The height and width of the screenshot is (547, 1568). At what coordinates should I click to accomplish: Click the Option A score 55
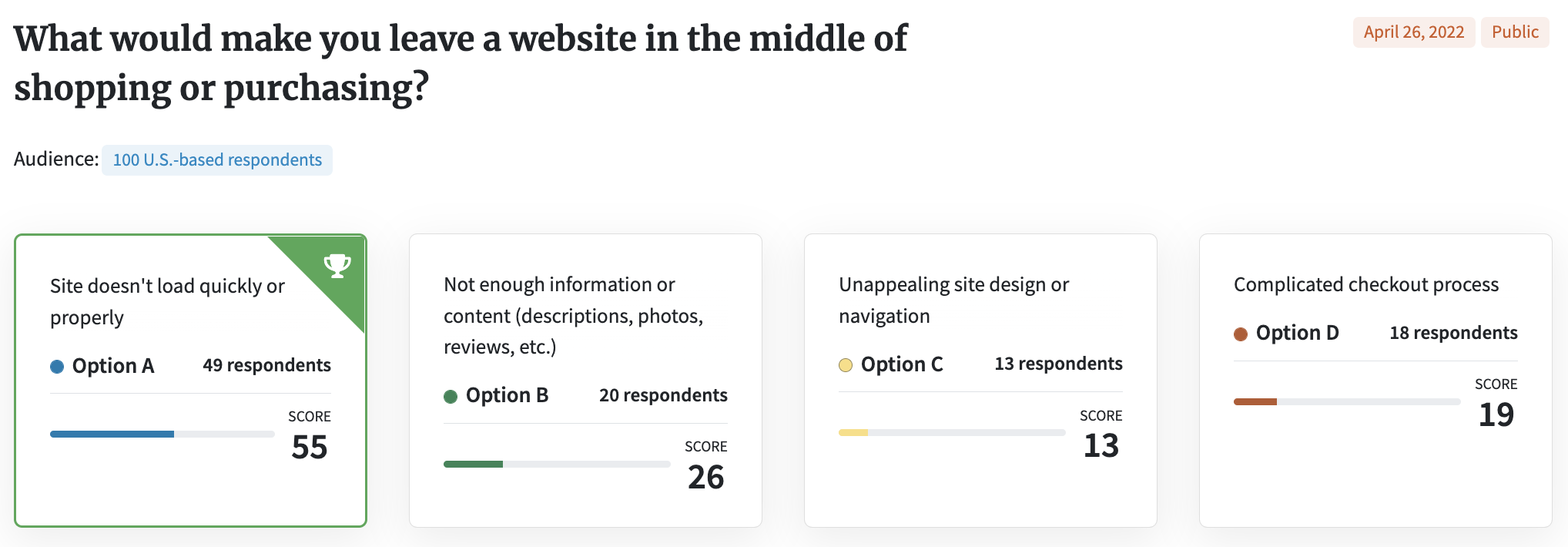point(310,448)
